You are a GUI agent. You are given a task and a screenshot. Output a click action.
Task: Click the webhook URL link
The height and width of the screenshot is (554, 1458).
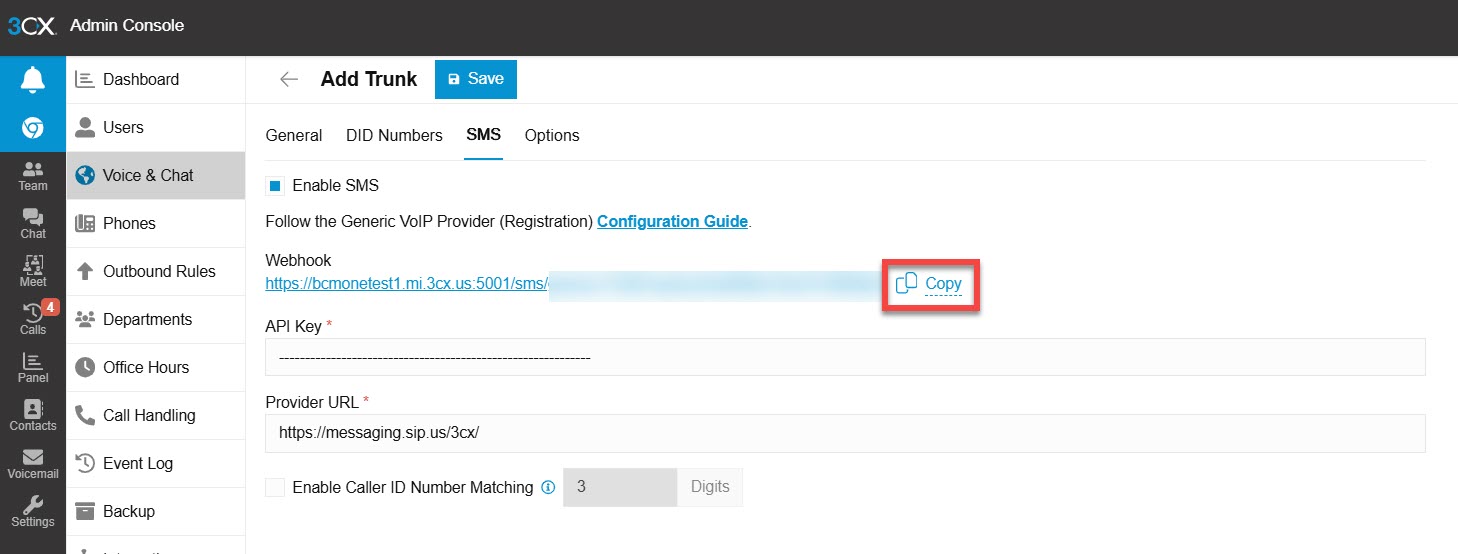pos(406,283)
